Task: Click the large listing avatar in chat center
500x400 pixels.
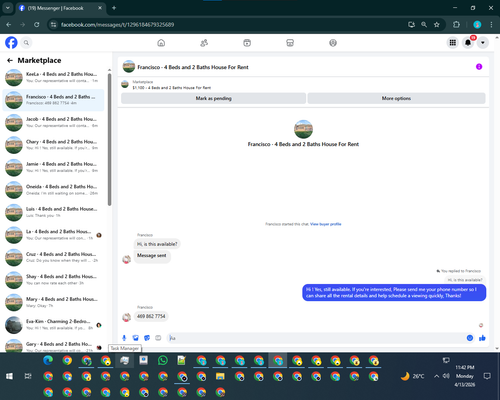Action: [x=303, y=129]
